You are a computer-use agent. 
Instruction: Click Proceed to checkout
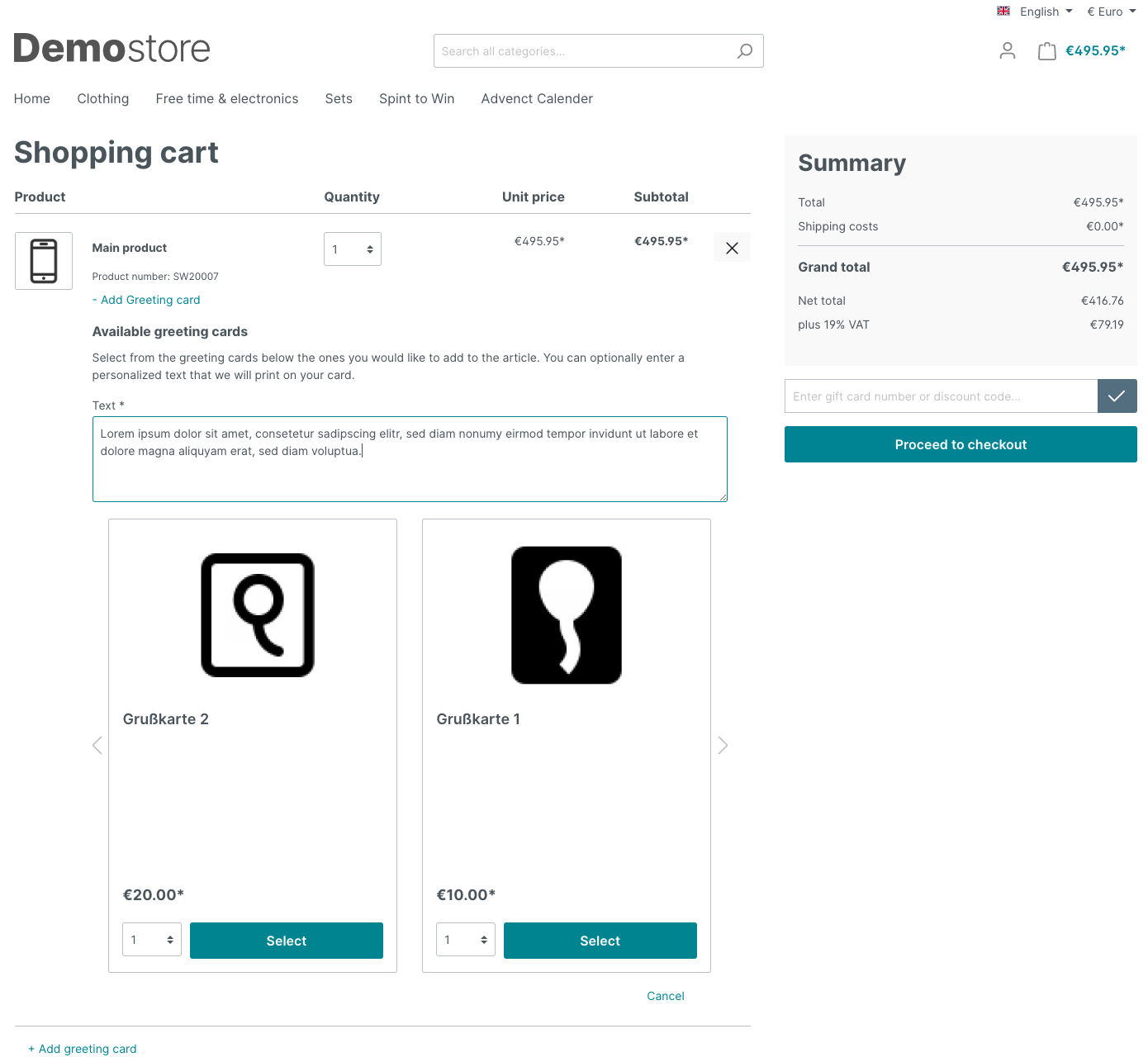coord(961,444)
